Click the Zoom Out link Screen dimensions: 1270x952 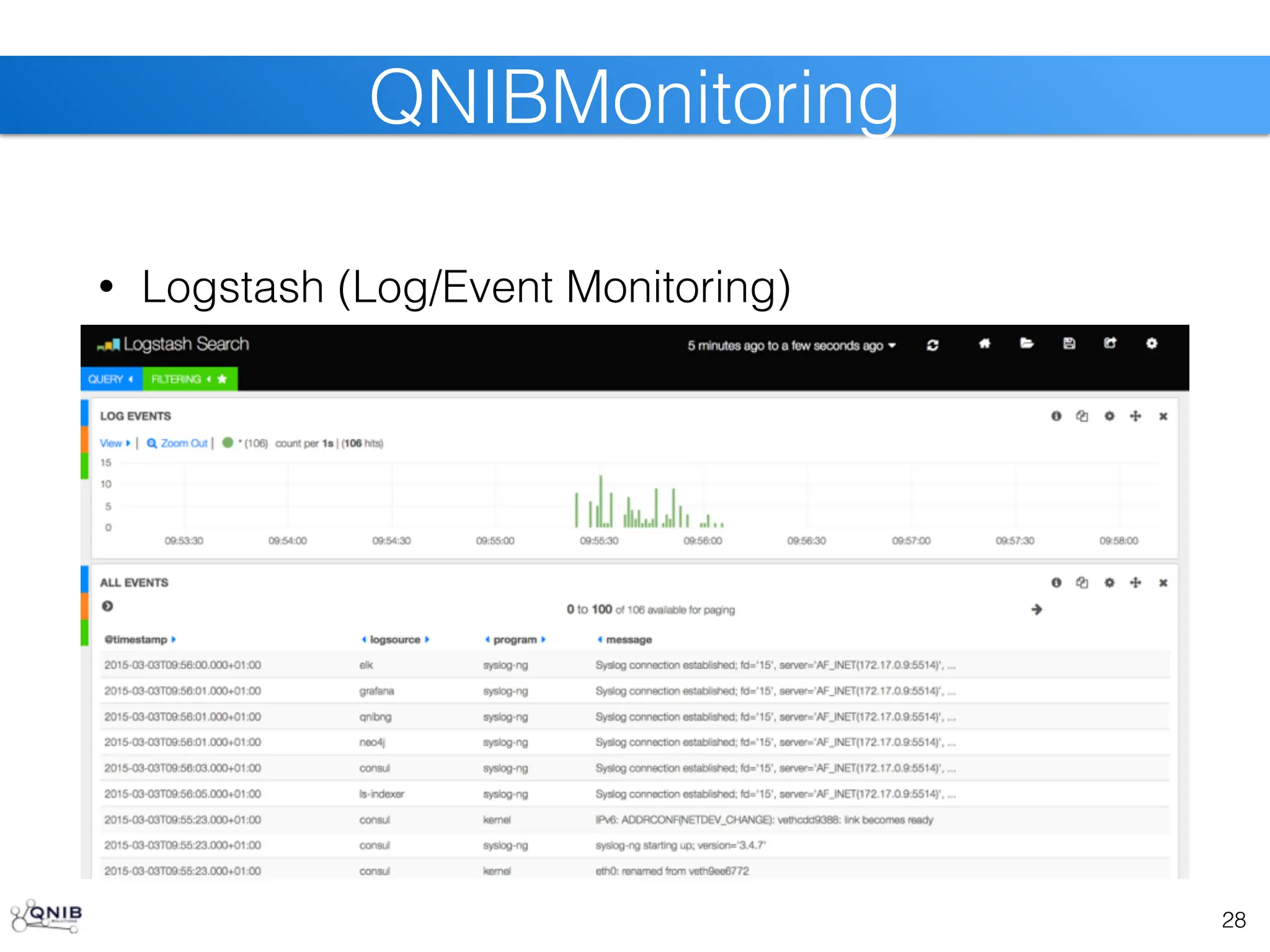(177, 443)
